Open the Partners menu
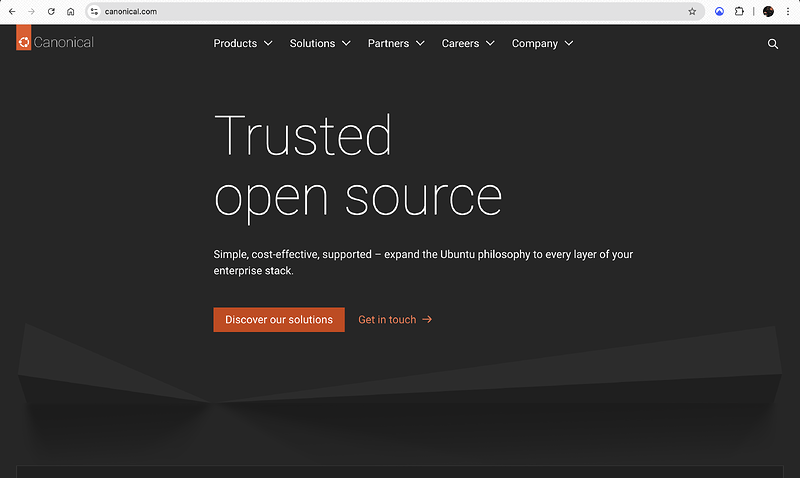This screenshot has height=478, width=800. click(x=396, y=43)
